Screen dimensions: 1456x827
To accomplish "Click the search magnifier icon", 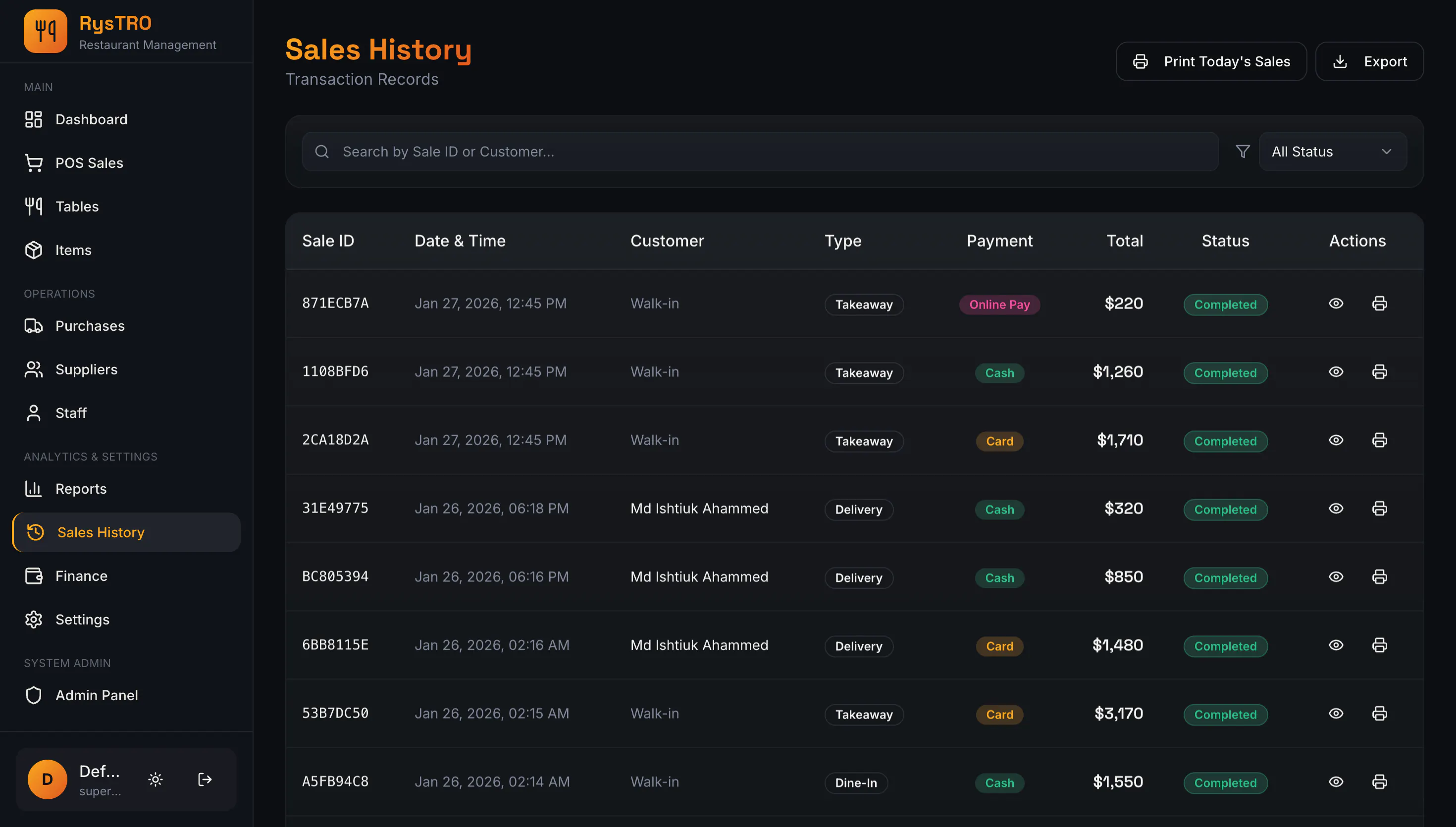I will click(322, 152).
